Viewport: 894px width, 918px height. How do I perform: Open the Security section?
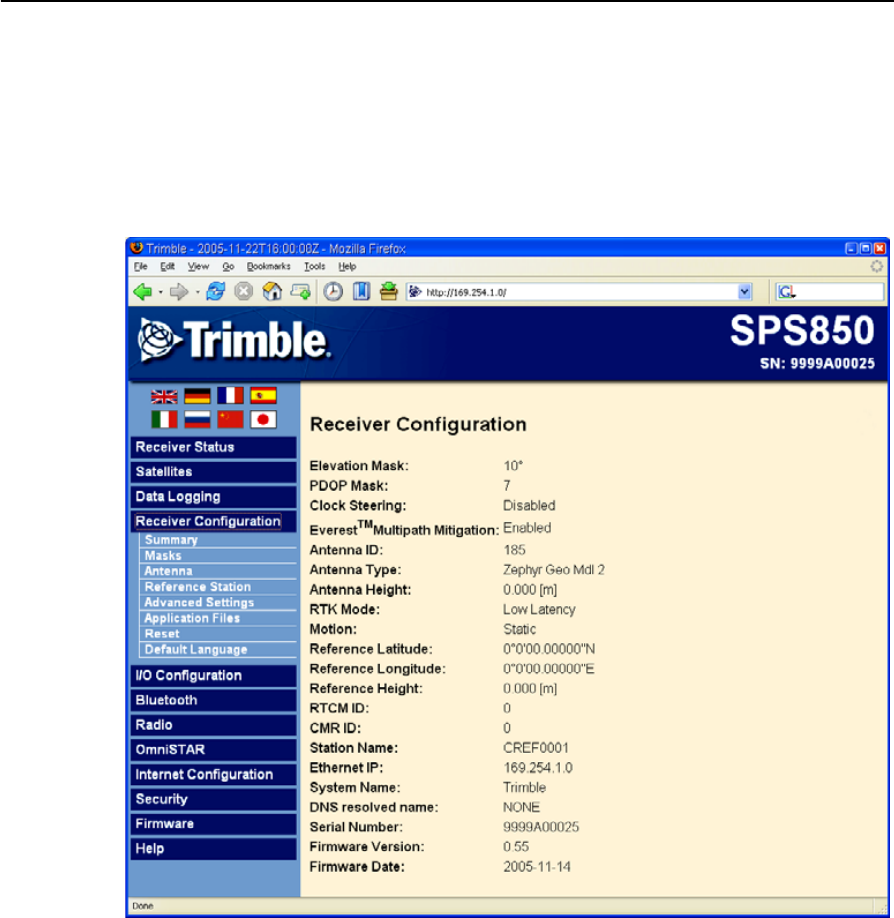[214, 799]
